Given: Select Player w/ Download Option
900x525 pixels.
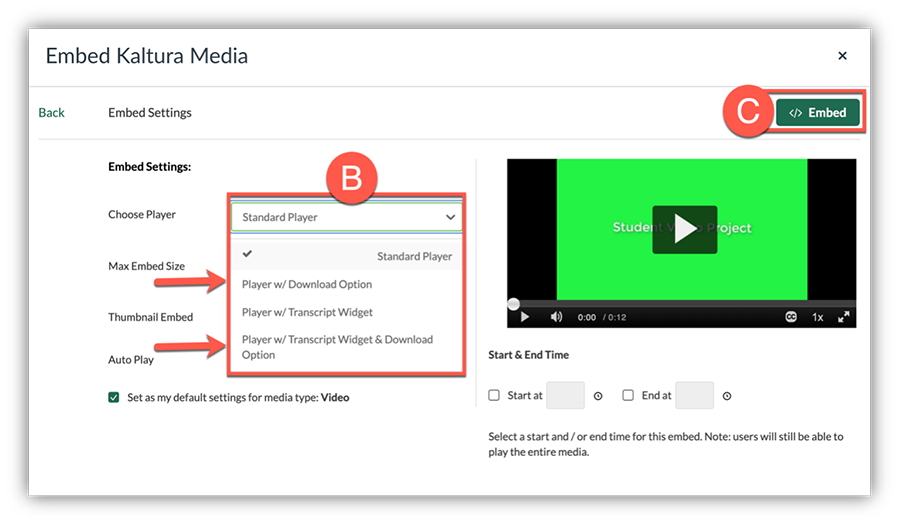Looking at the screenshot, I should tap(307, 284).
